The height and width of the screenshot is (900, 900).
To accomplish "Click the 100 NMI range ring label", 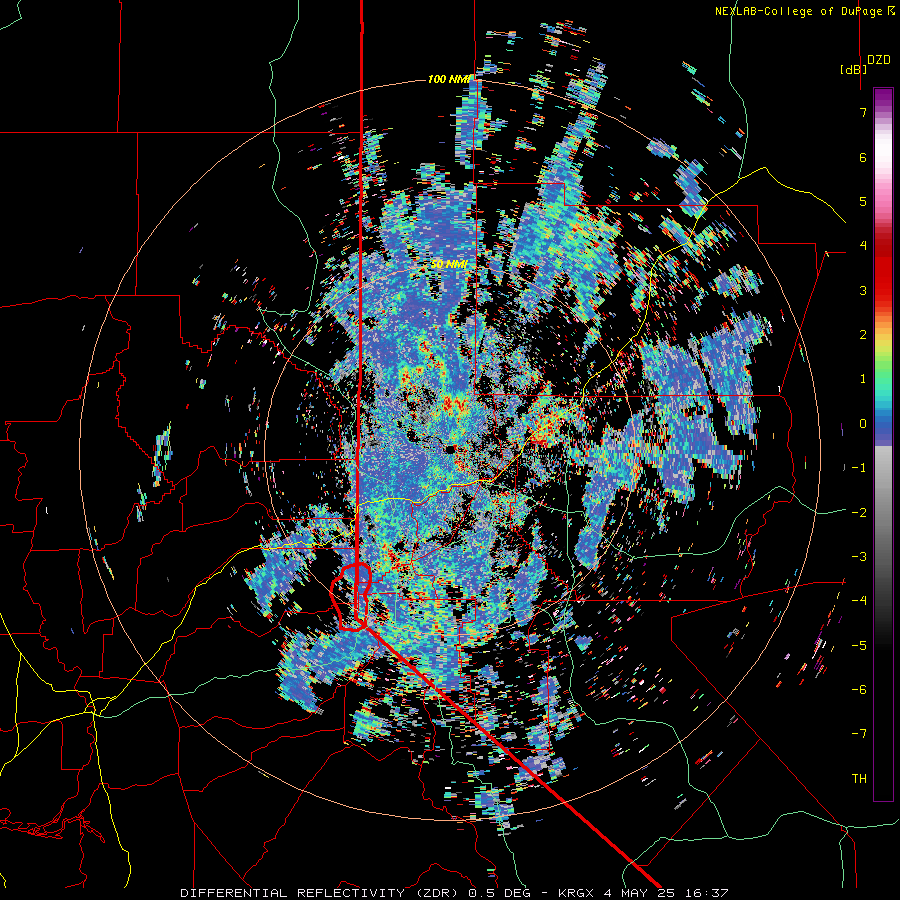I will point(449,79).
